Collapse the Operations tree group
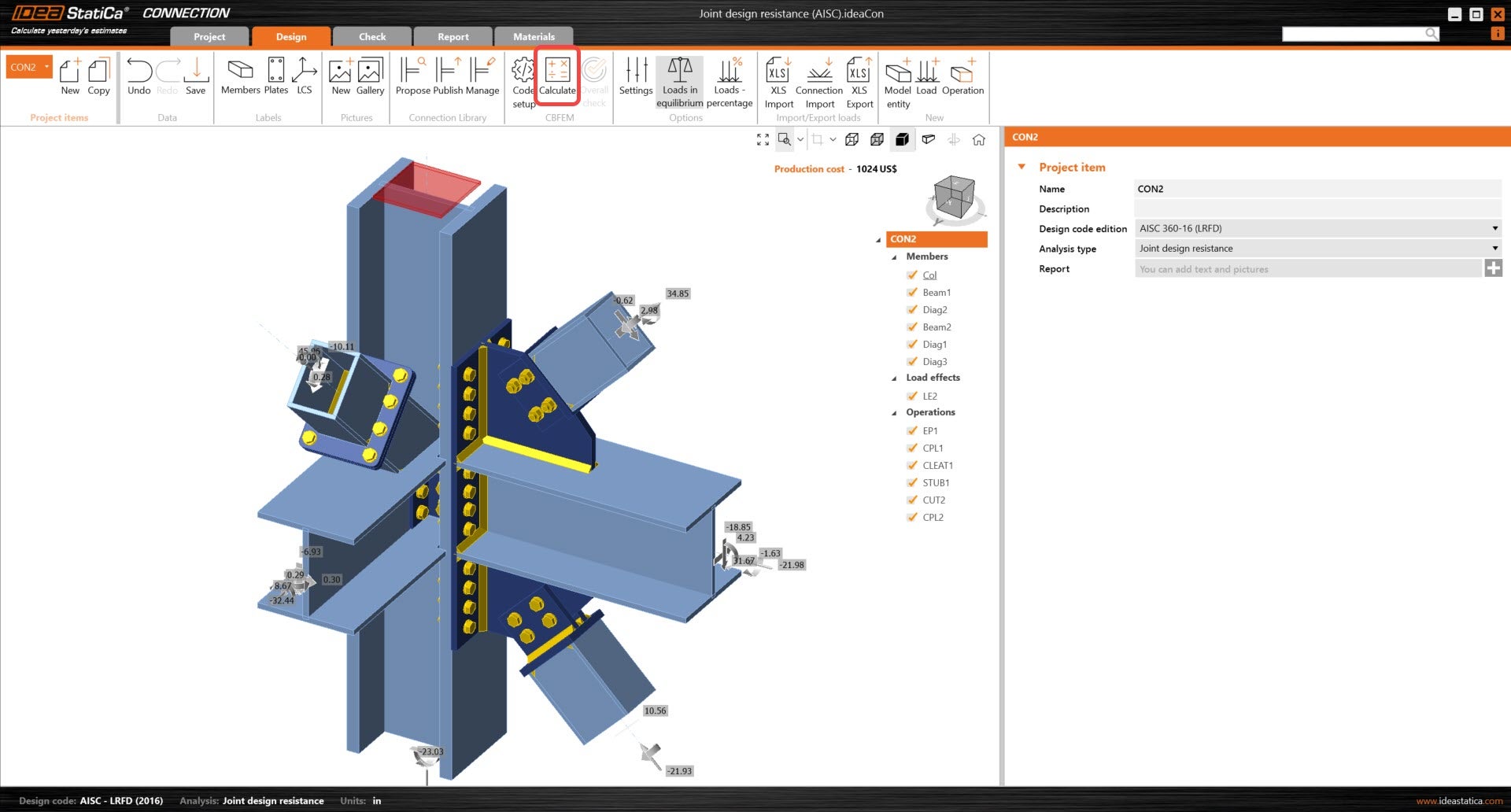The image size is (1511, 812). point(894,412)
